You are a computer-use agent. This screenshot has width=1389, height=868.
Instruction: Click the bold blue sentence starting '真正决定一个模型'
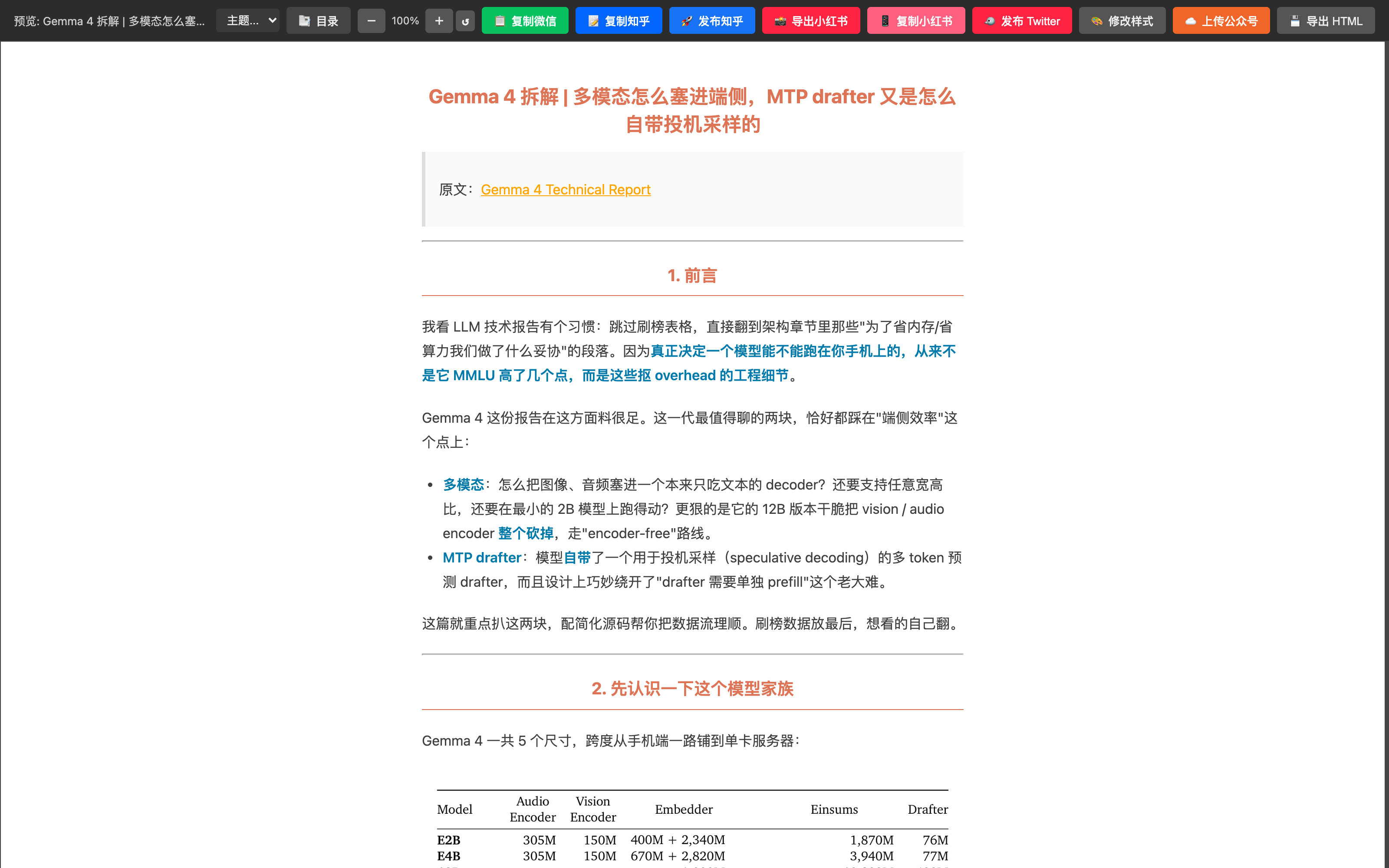click(689, 363)
